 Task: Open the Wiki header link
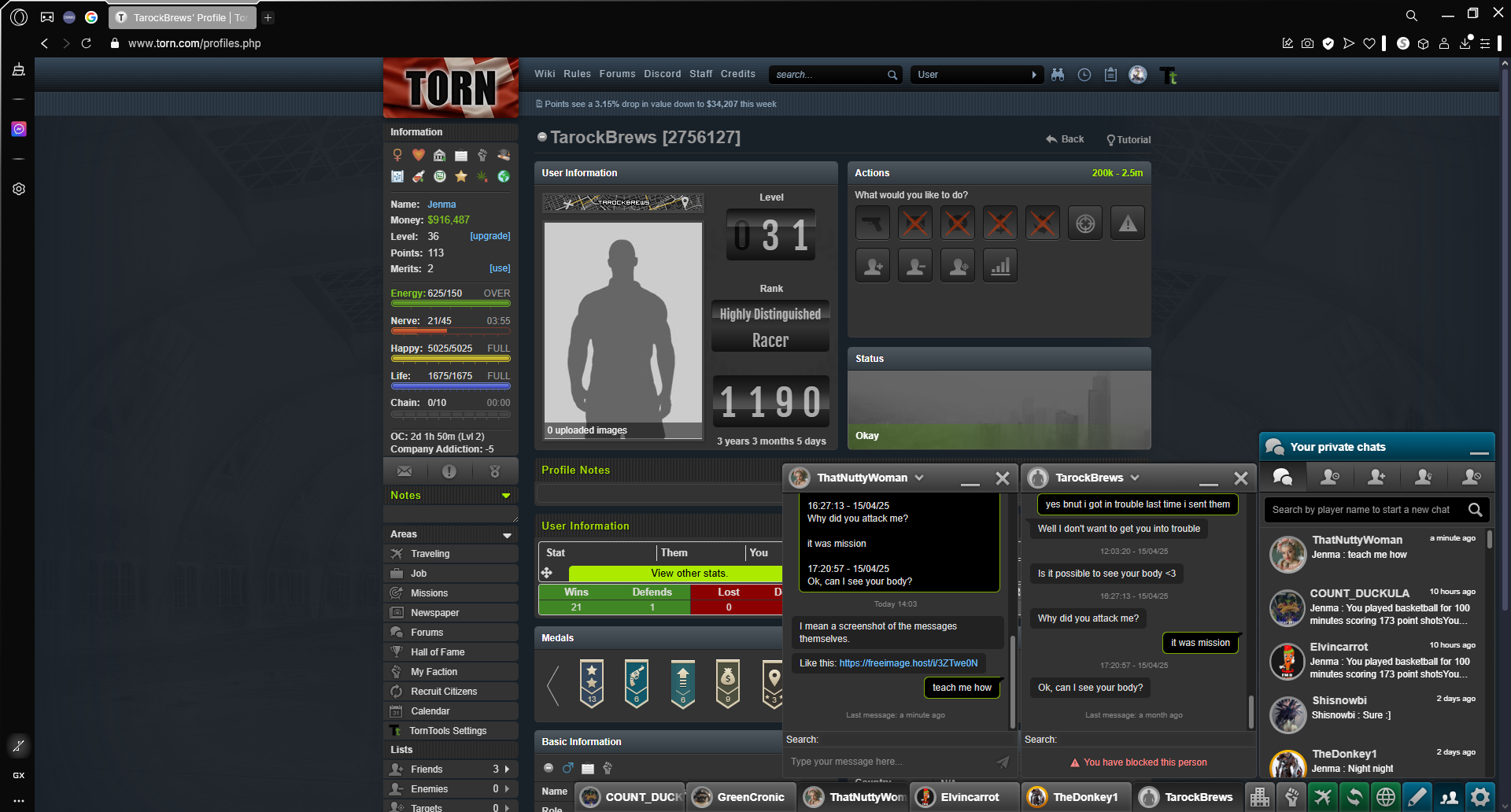[545, 74]
